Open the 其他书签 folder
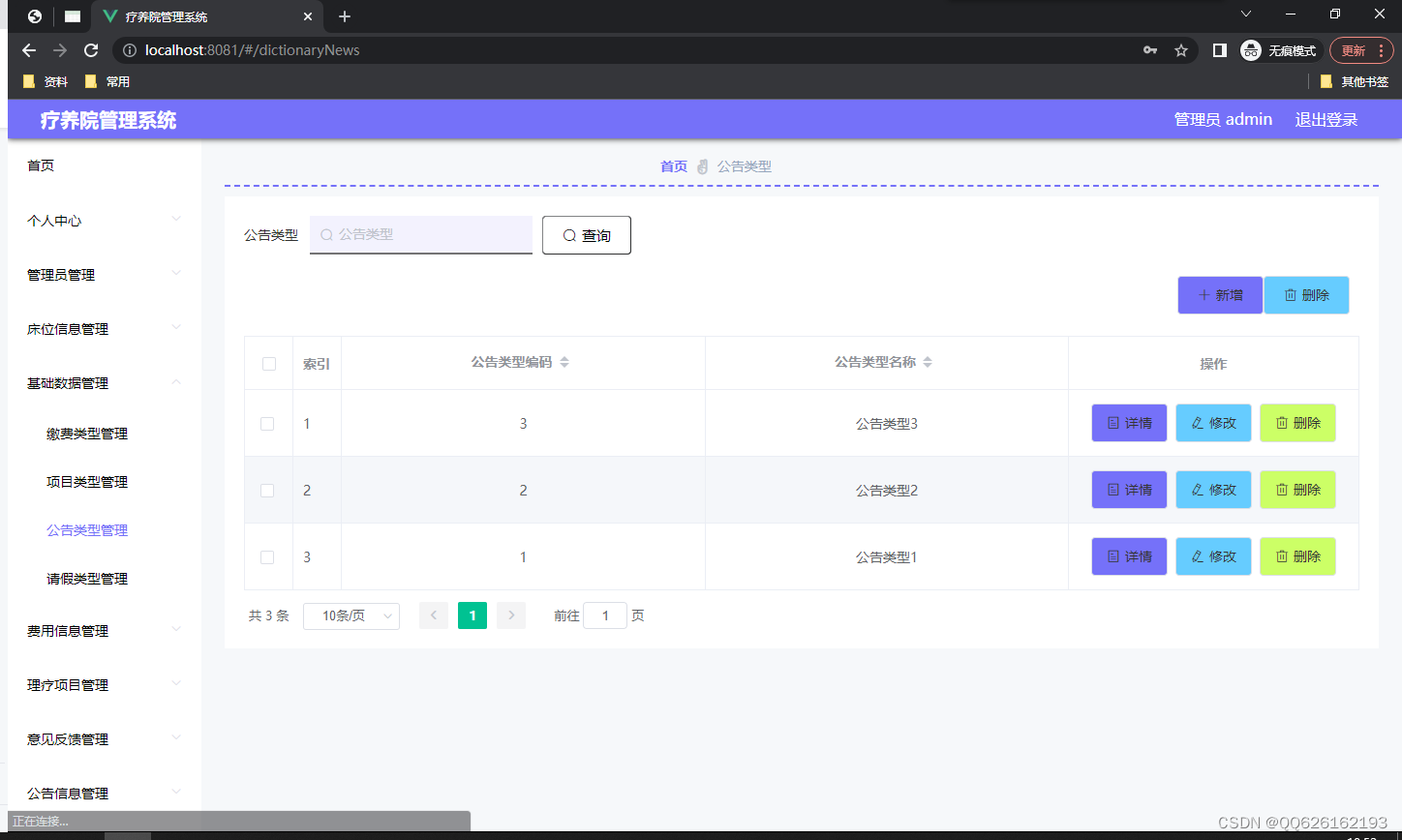Image resolution: width=1402 pixels, height=840 pixels. click(x=1355, y=81)
